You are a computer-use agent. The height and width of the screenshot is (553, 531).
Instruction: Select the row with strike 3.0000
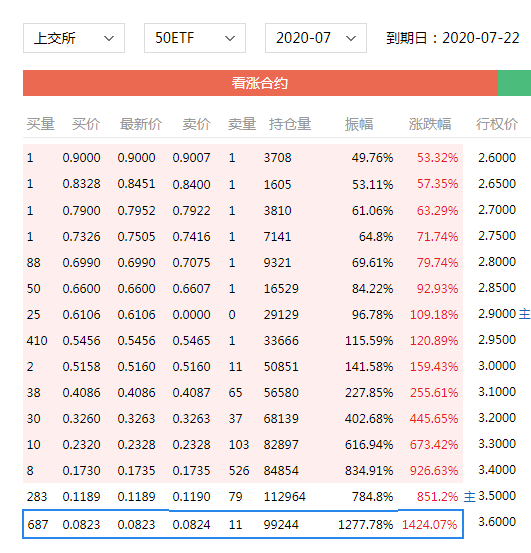[x=243, y=366]
